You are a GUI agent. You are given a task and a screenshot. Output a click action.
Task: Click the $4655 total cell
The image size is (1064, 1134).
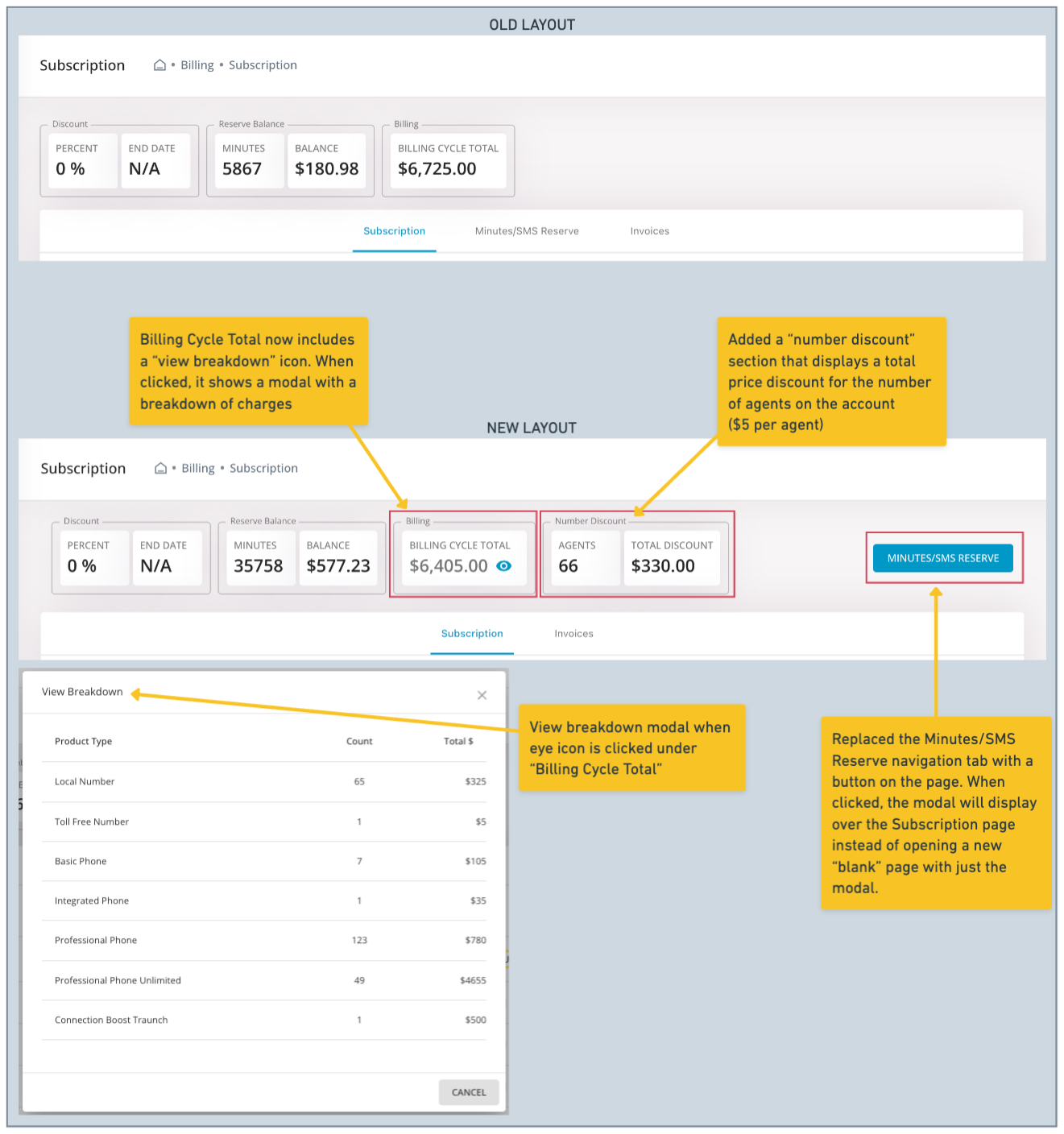coord(473,981)
